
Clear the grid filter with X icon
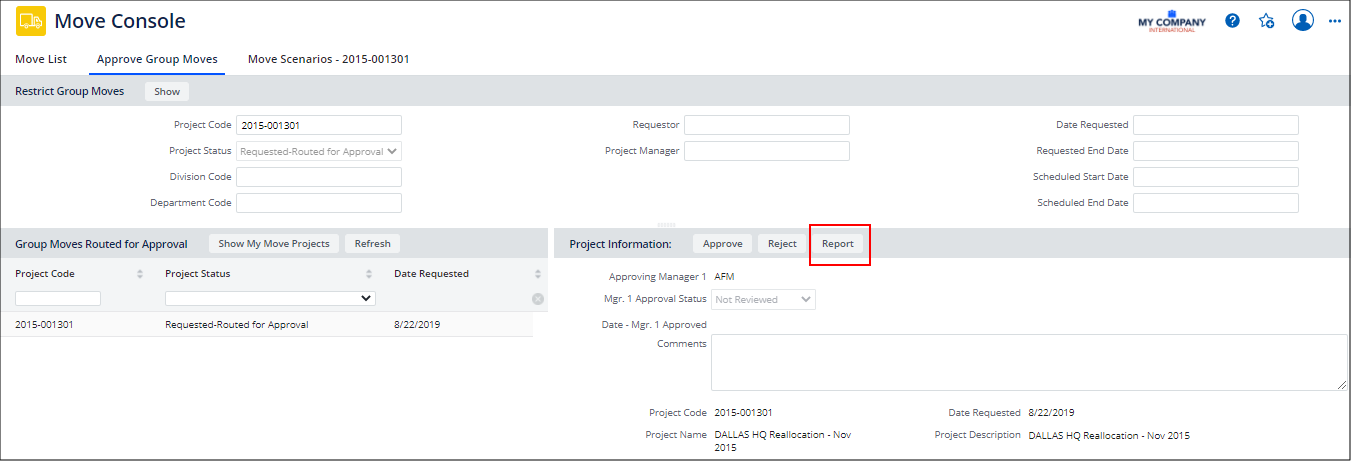click(538, 299)
